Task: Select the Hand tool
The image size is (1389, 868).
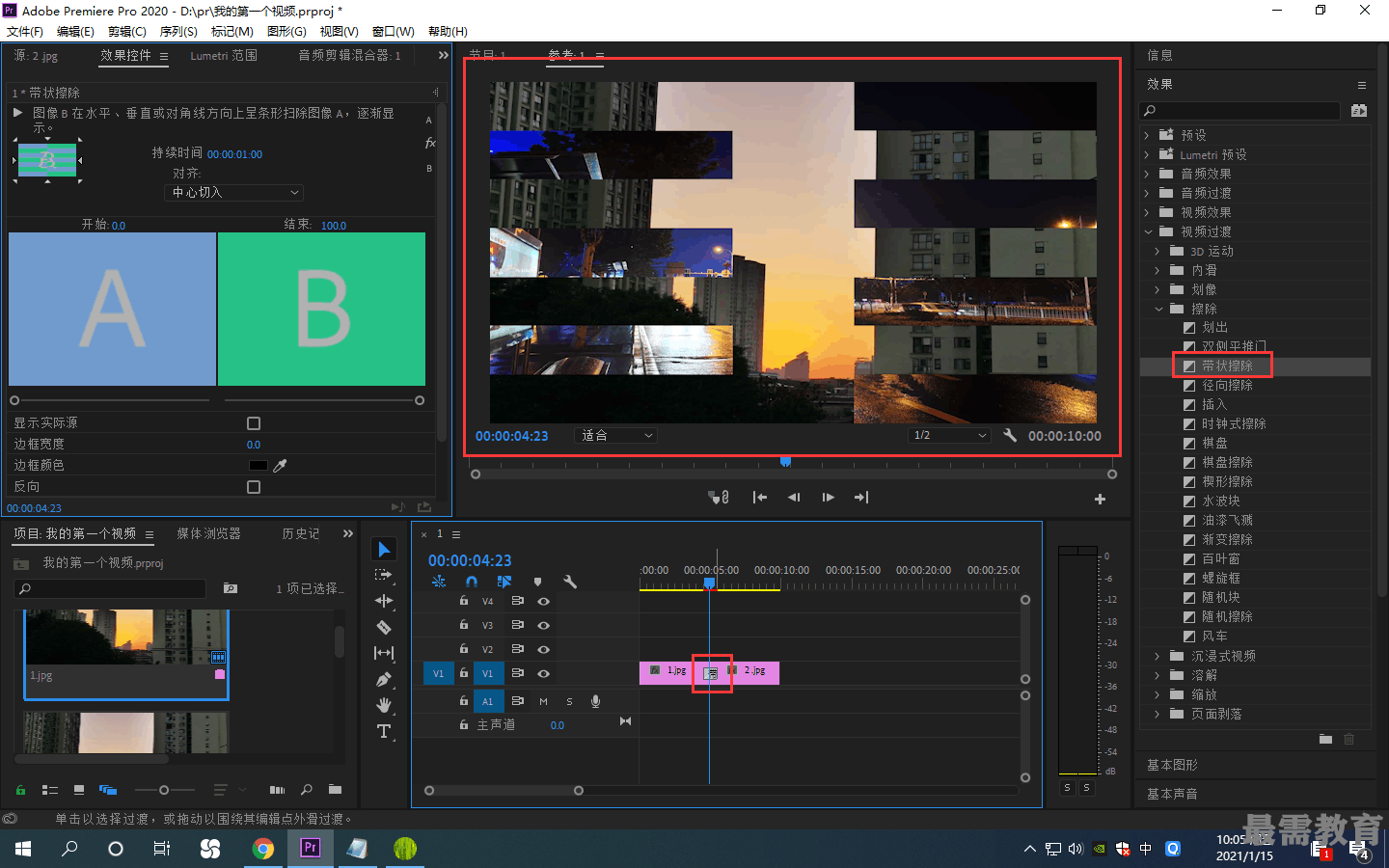Action: (384, 705)
